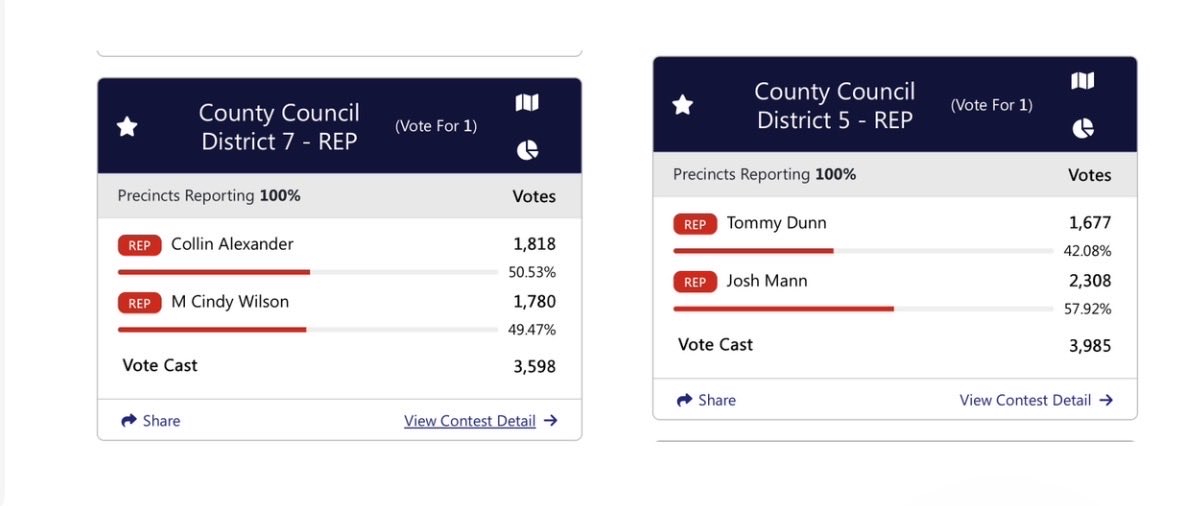Click Share arrow icon under District 5
The image size is (1182, 506).
pos(684,400)
